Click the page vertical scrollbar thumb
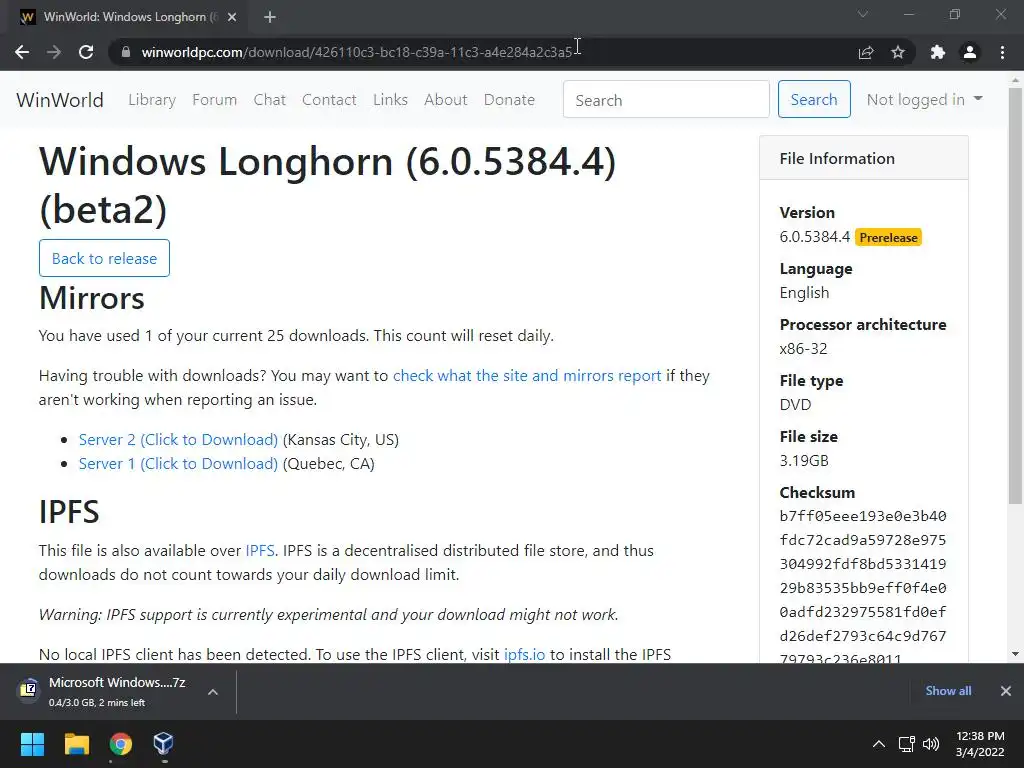The height and width of the screenshot is (768, 1024). pos(1016,295)
